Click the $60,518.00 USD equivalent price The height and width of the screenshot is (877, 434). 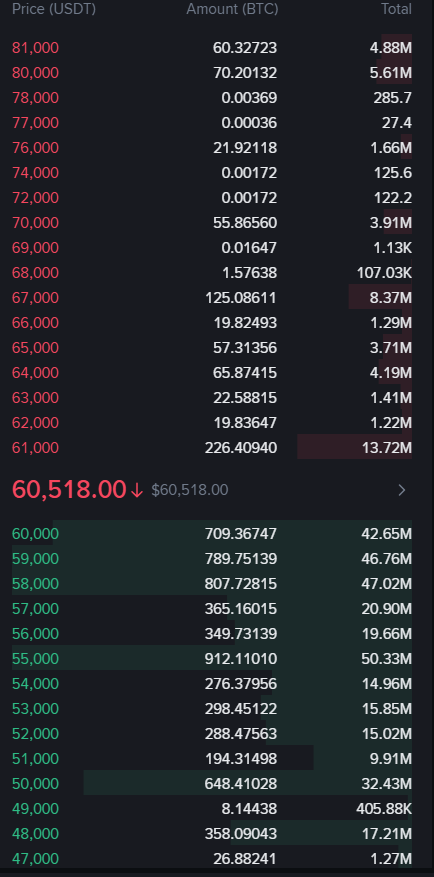pos(190,490)
